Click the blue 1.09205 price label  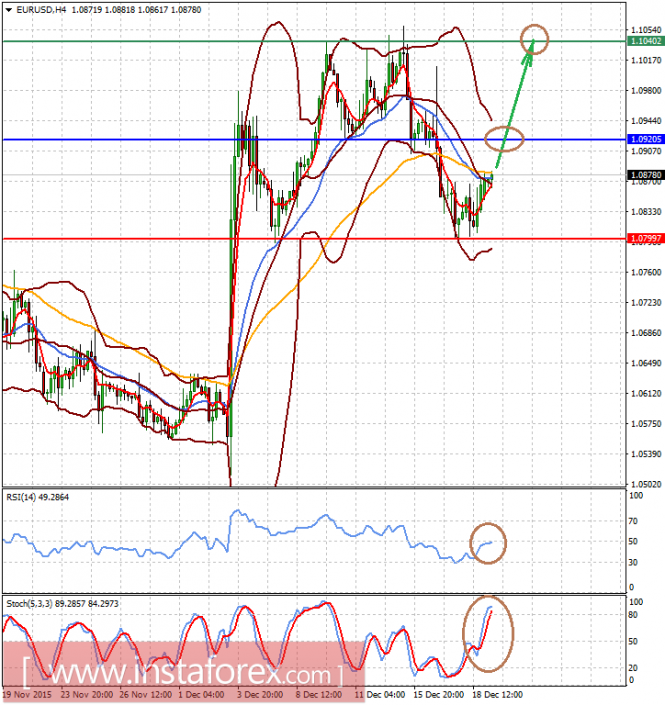[x=646, y=139]
